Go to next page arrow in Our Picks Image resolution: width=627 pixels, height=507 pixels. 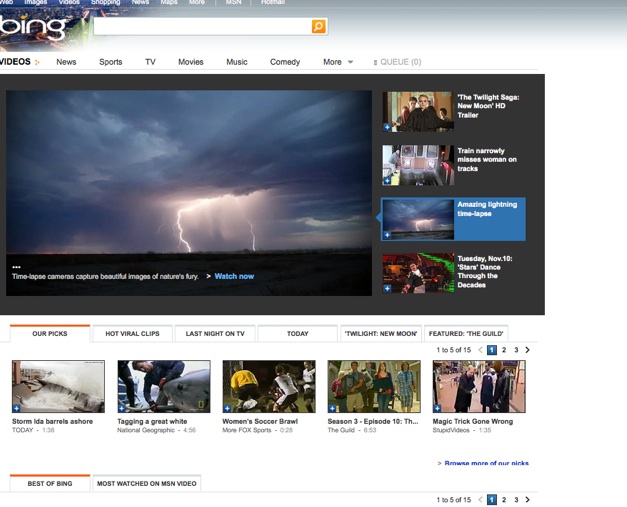(528, 350)
